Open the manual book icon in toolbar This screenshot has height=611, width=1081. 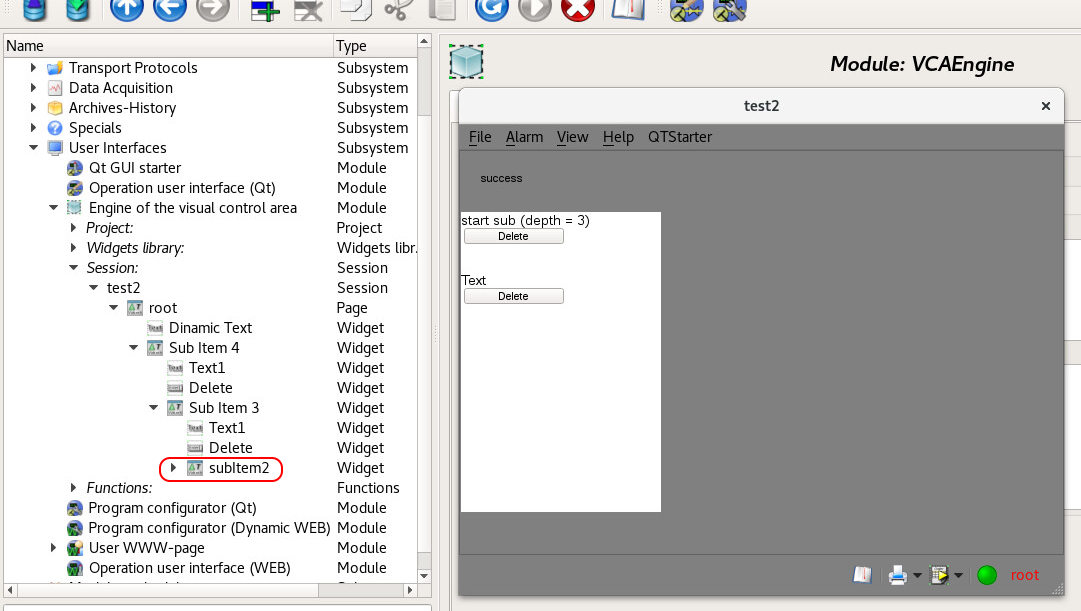tap(628, 9)
